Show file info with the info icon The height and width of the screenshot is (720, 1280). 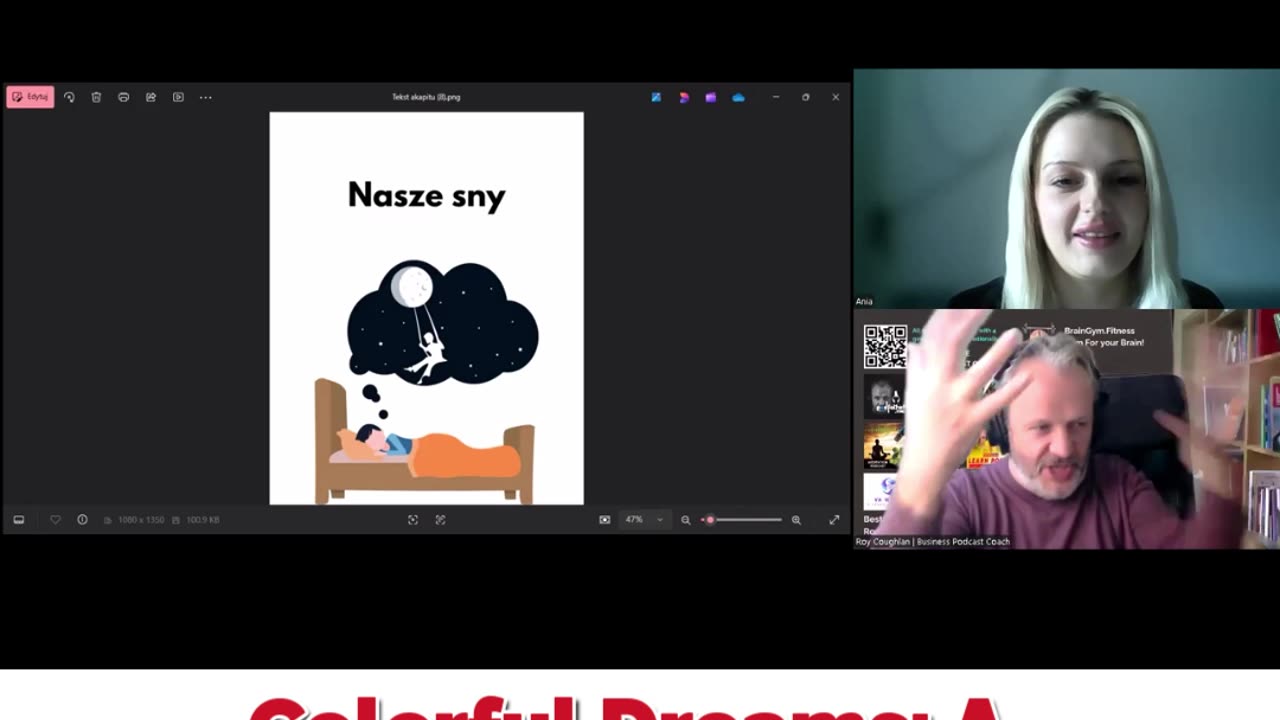click(82, 520)
